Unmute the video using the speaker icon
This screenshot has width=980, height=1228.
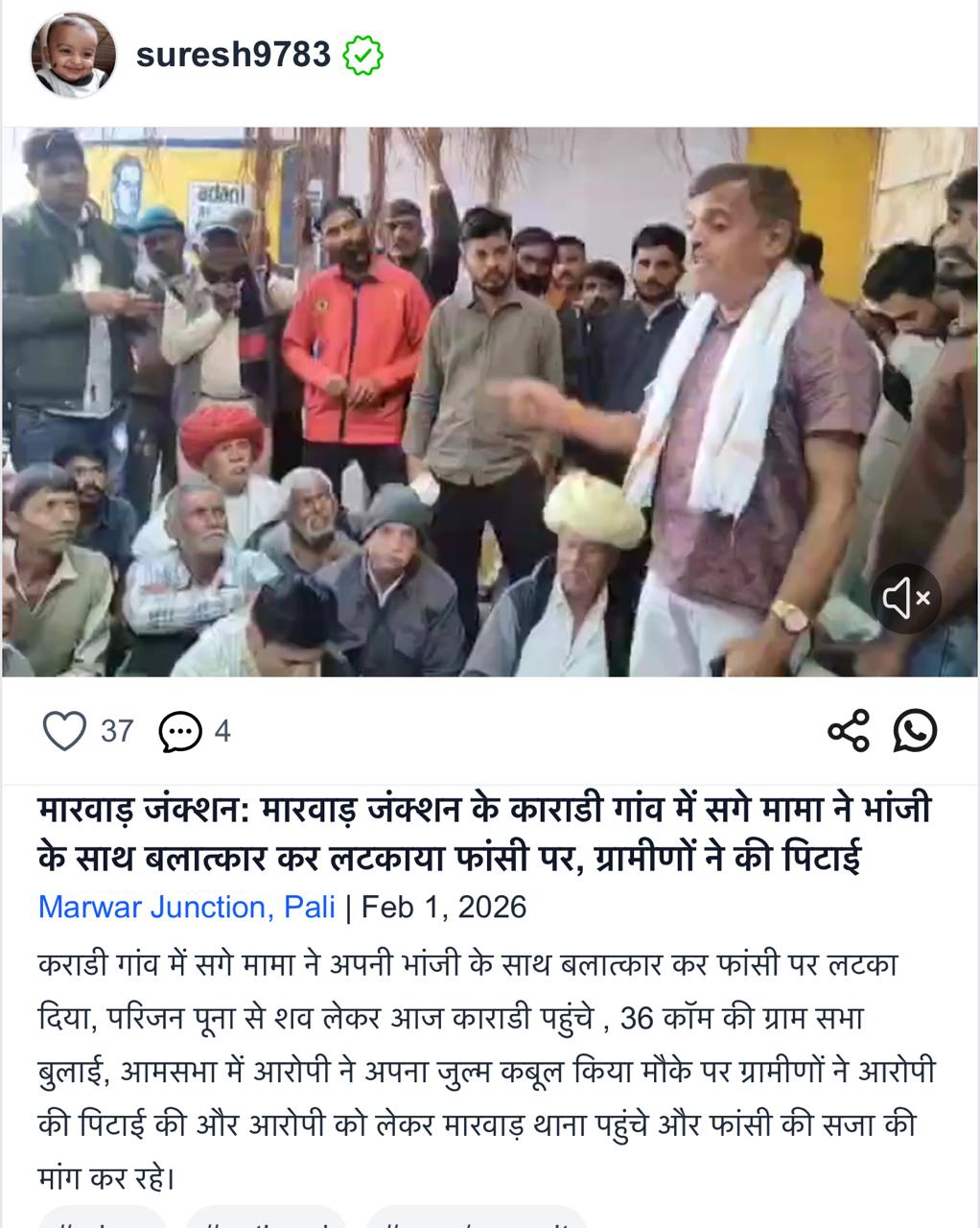pos(905,599)
